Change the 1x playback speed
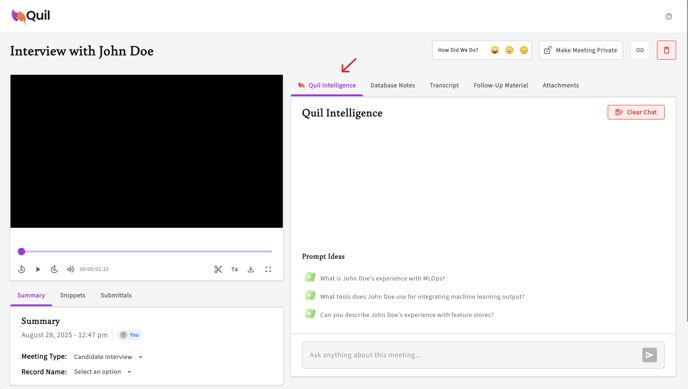The height and width of the screenshot is (389, 688). [235, 269]
